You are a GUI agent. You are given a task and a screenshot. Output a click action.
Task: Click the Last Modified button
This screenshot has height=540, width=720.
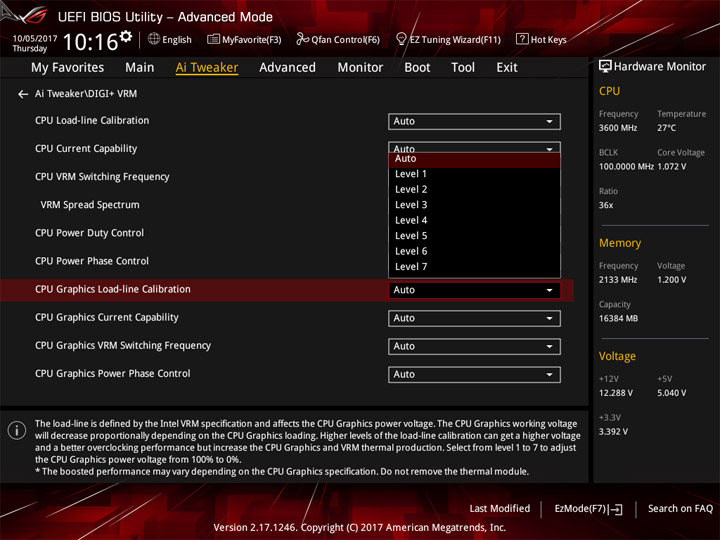tap(500, 509)
